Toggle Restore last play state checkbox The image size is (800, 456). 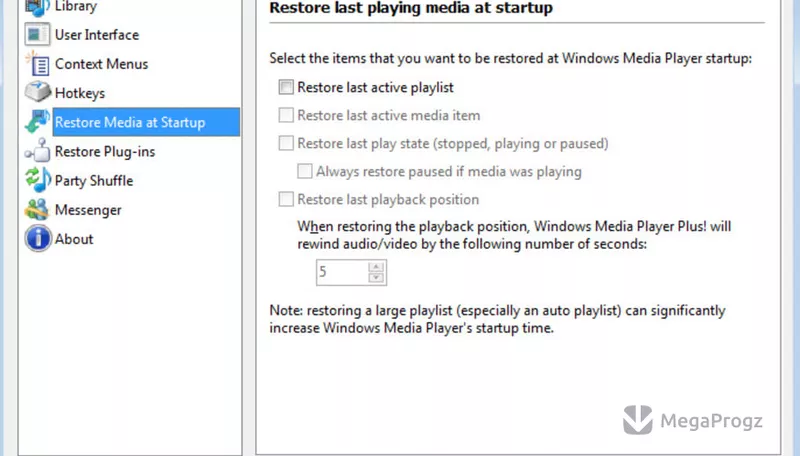(286, 143)
